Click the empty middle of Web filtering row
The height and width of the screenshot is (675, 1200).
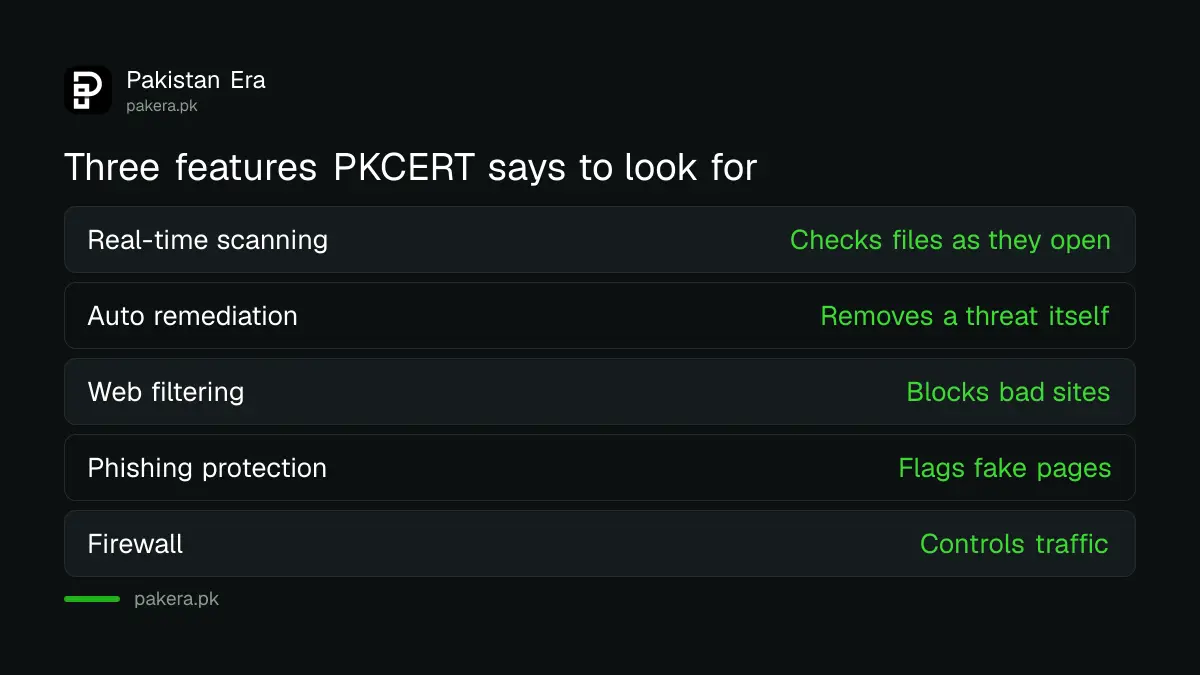click(575, 392)
